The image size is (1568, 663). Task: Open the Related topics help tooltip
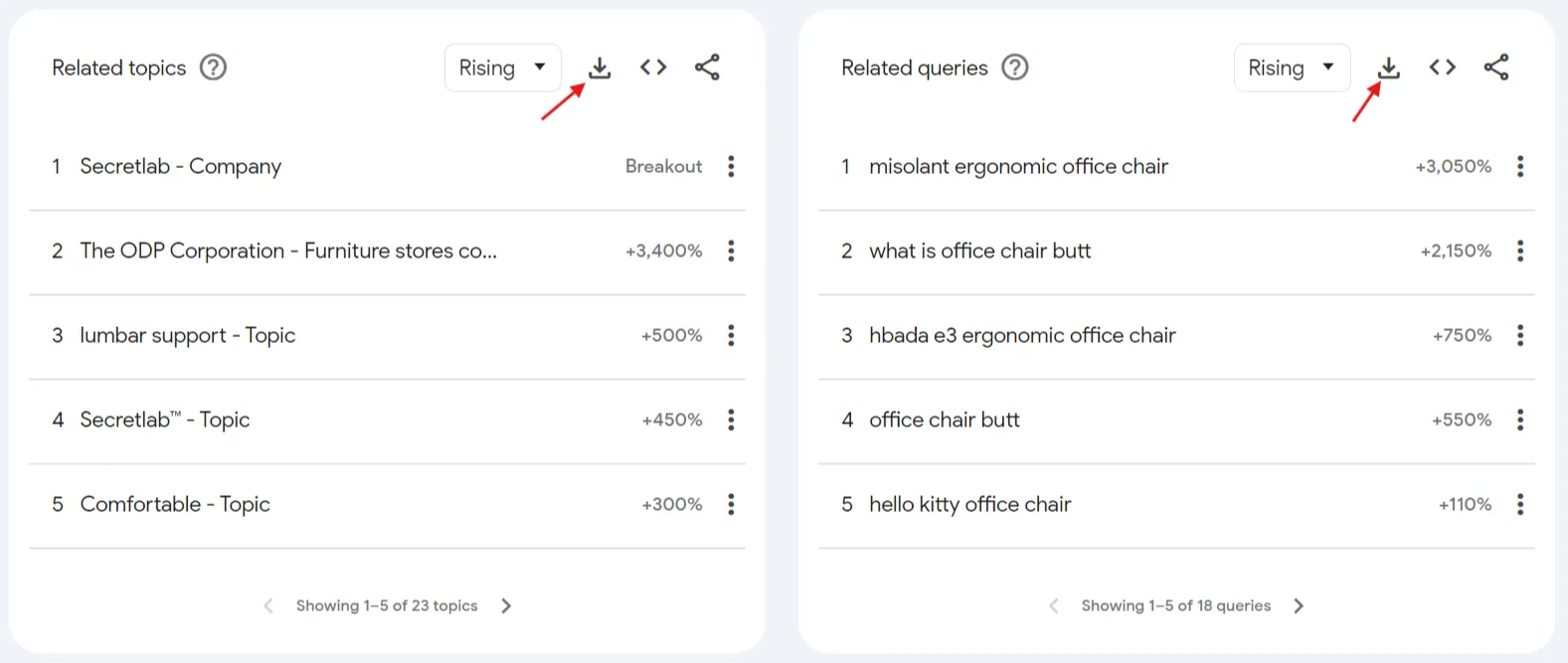click(213, 68)
